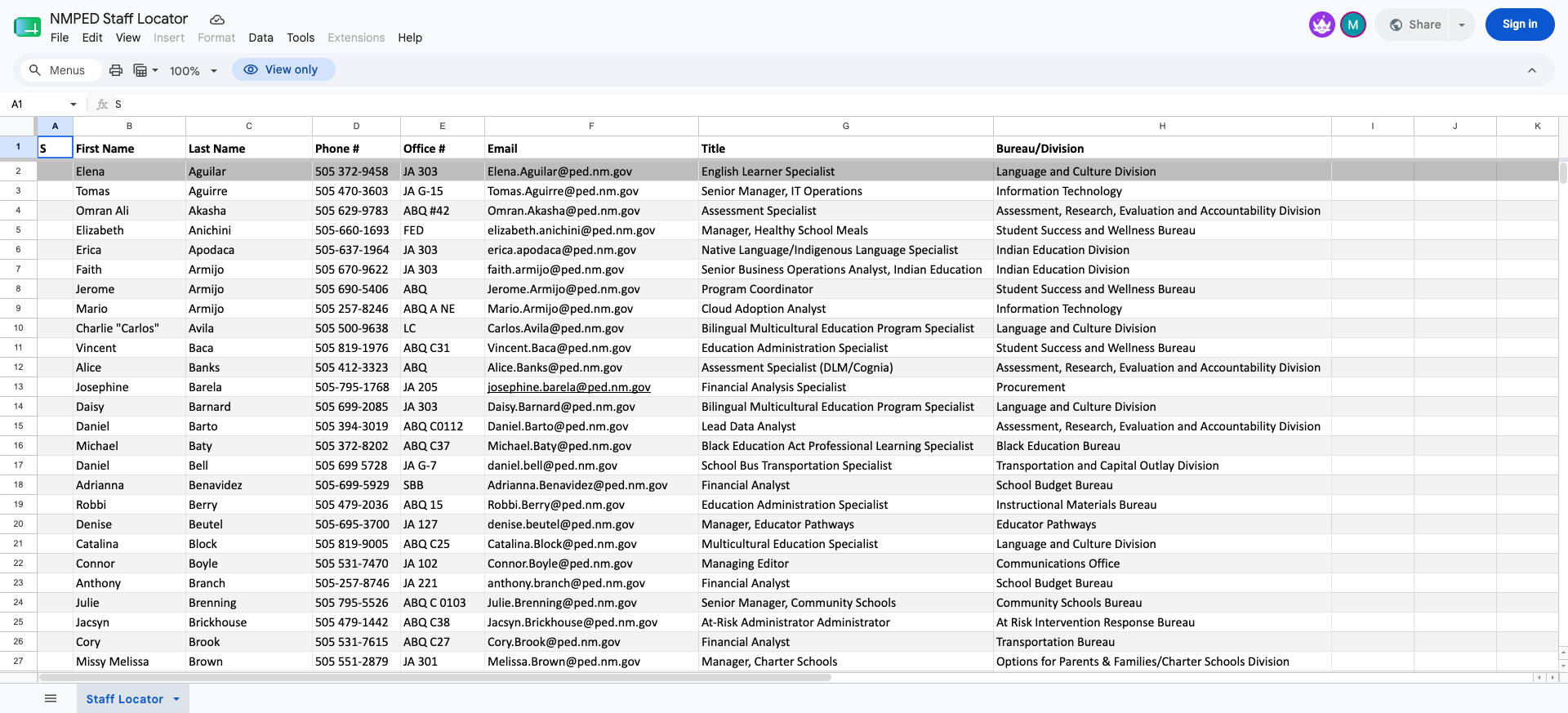Click cell 'Black Education Bureau'
Screen dimensions: 1568x713
tap(1162, 446)
